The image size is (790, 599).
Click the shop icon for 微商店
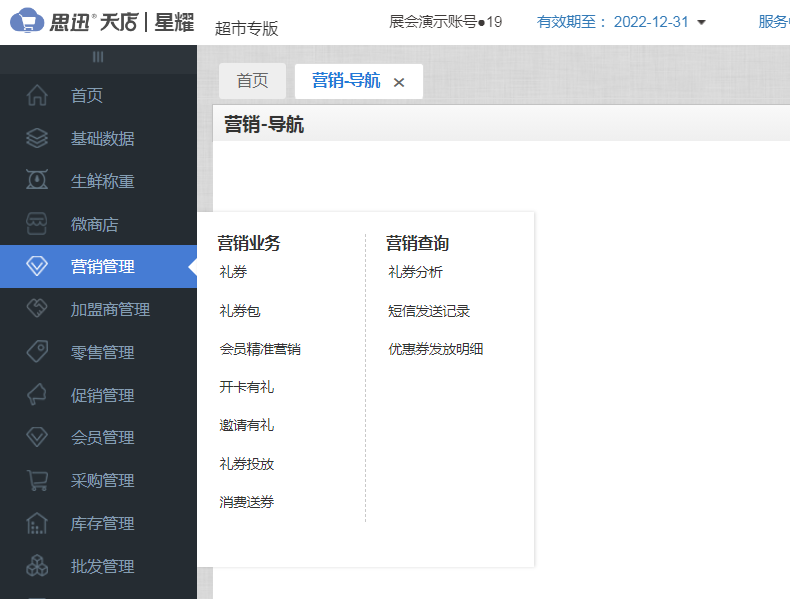coord(37,224)
